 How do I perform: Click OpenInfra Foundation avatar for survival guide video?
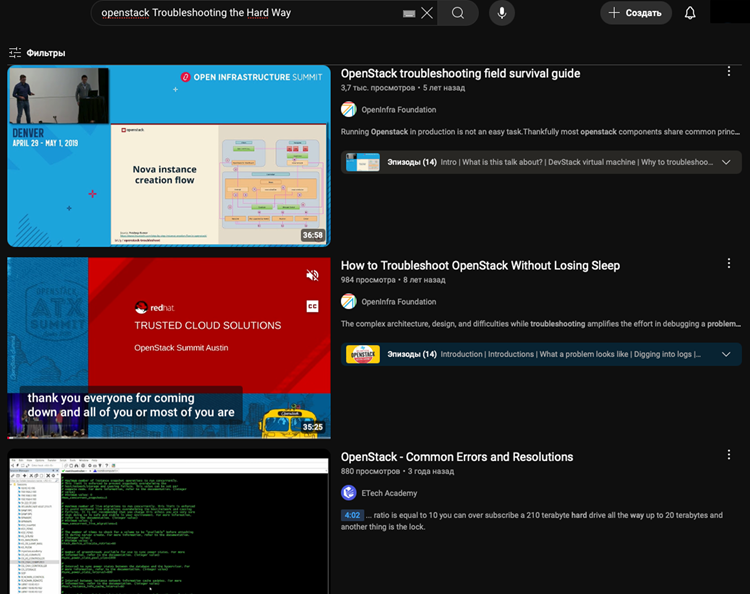(349, 110)
